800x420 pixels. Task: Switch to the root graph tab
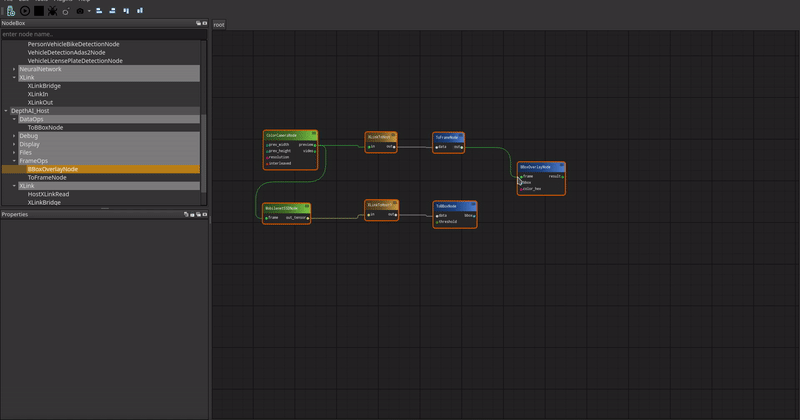click(219, 24)
